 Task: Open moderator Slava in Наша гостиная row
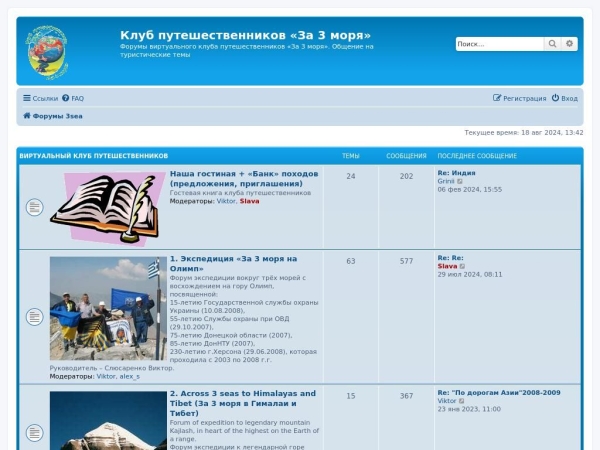(x=249, y=201)
